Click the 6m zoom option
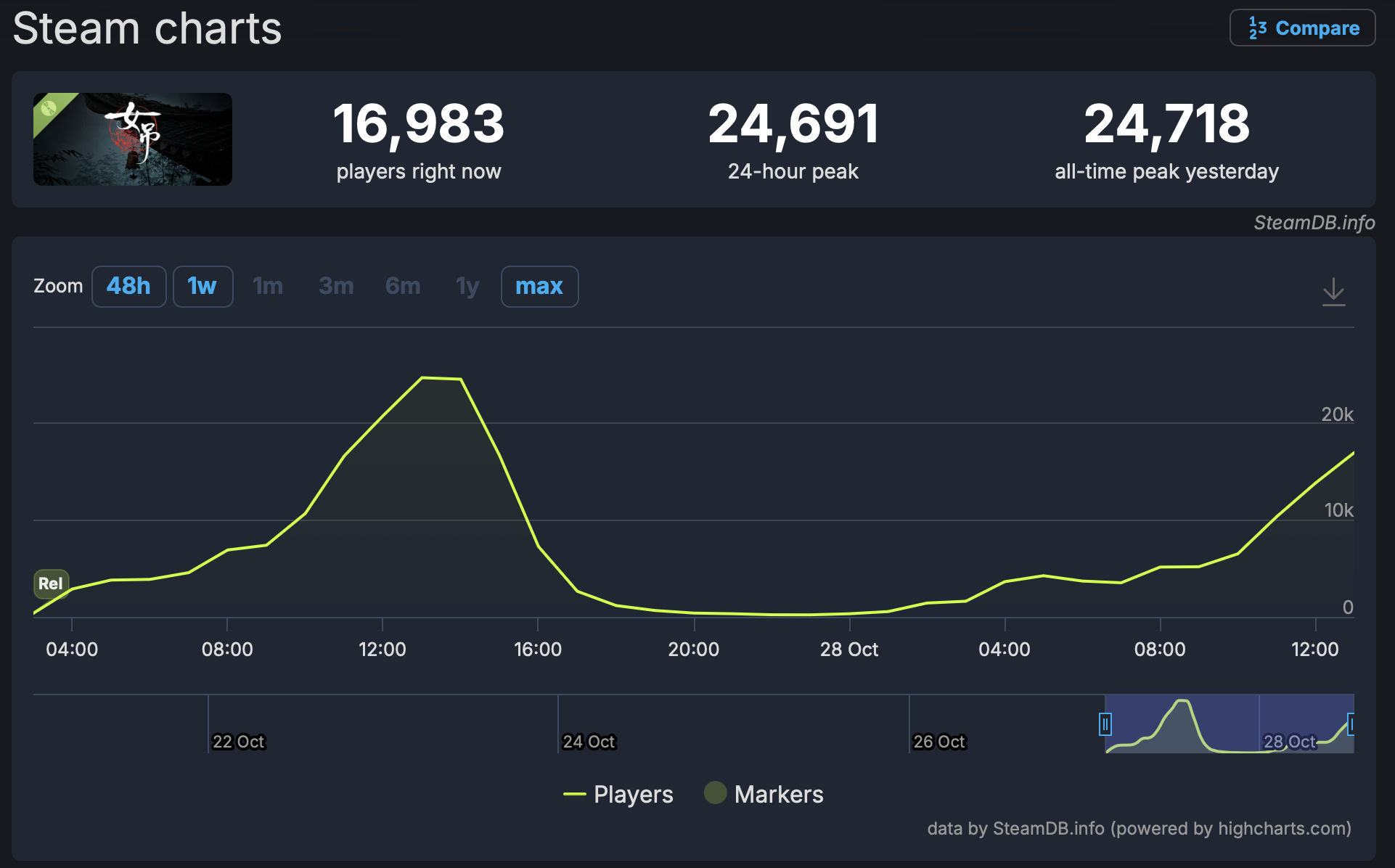The height and width of the screenshot is (868, 1395). click(x=403, y=287)
